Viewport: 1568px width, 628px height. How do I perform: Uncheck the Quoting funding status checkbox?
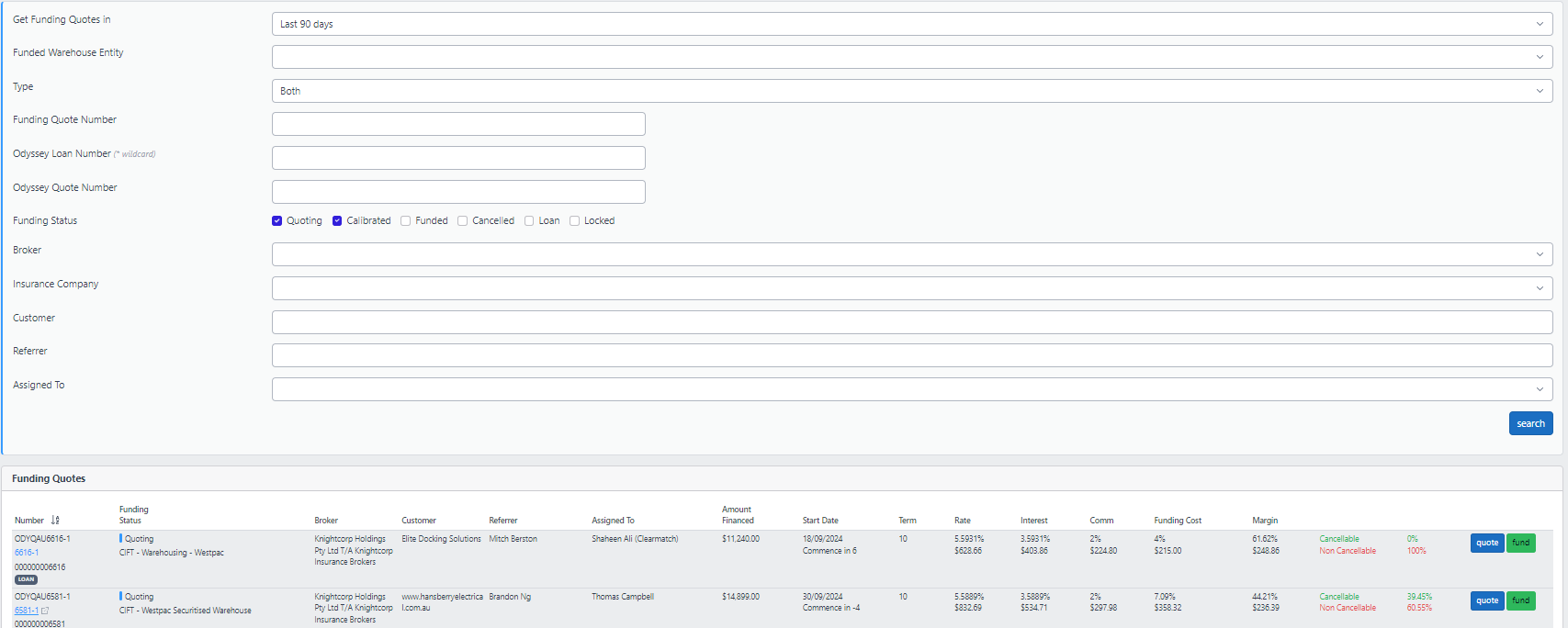[277, 221]
